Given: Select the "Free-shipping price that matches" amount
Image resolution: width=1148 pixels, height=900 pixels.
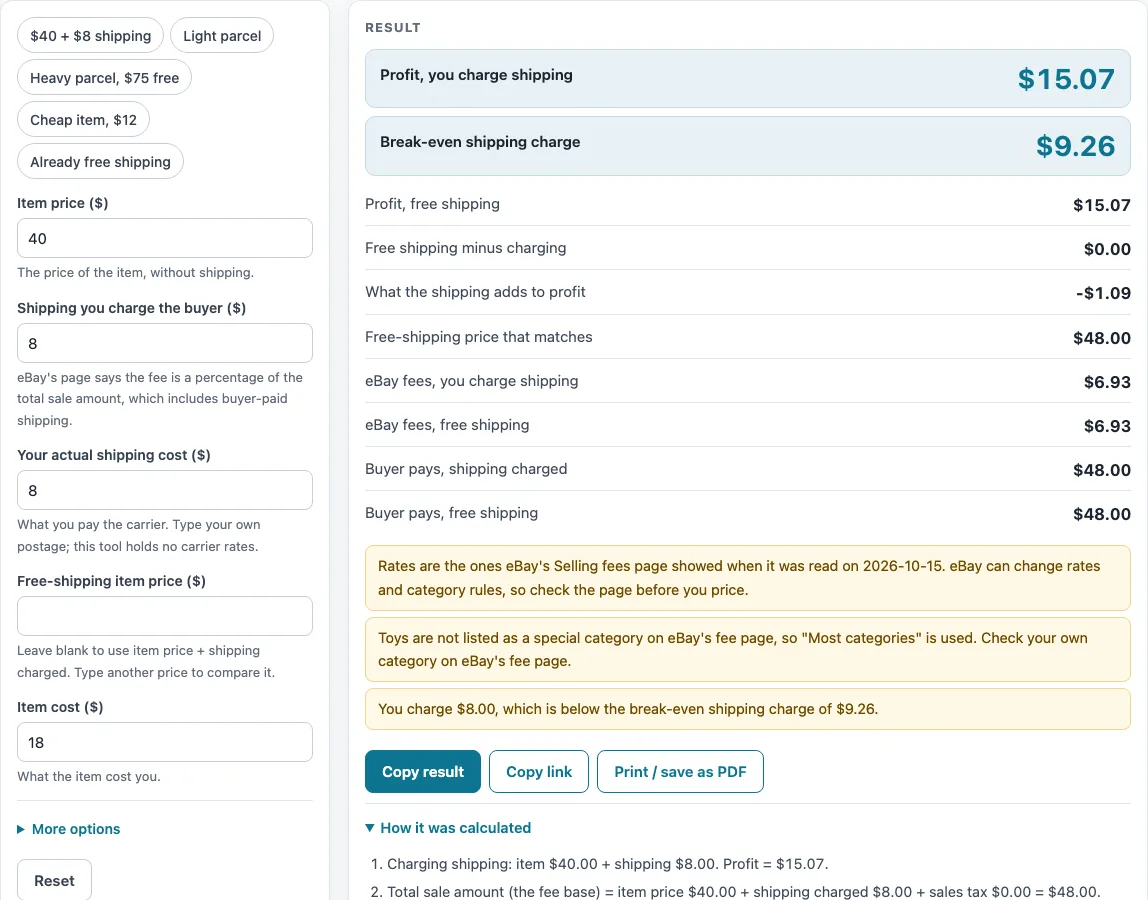Looking at the screenshot, I should point(1102,338).
